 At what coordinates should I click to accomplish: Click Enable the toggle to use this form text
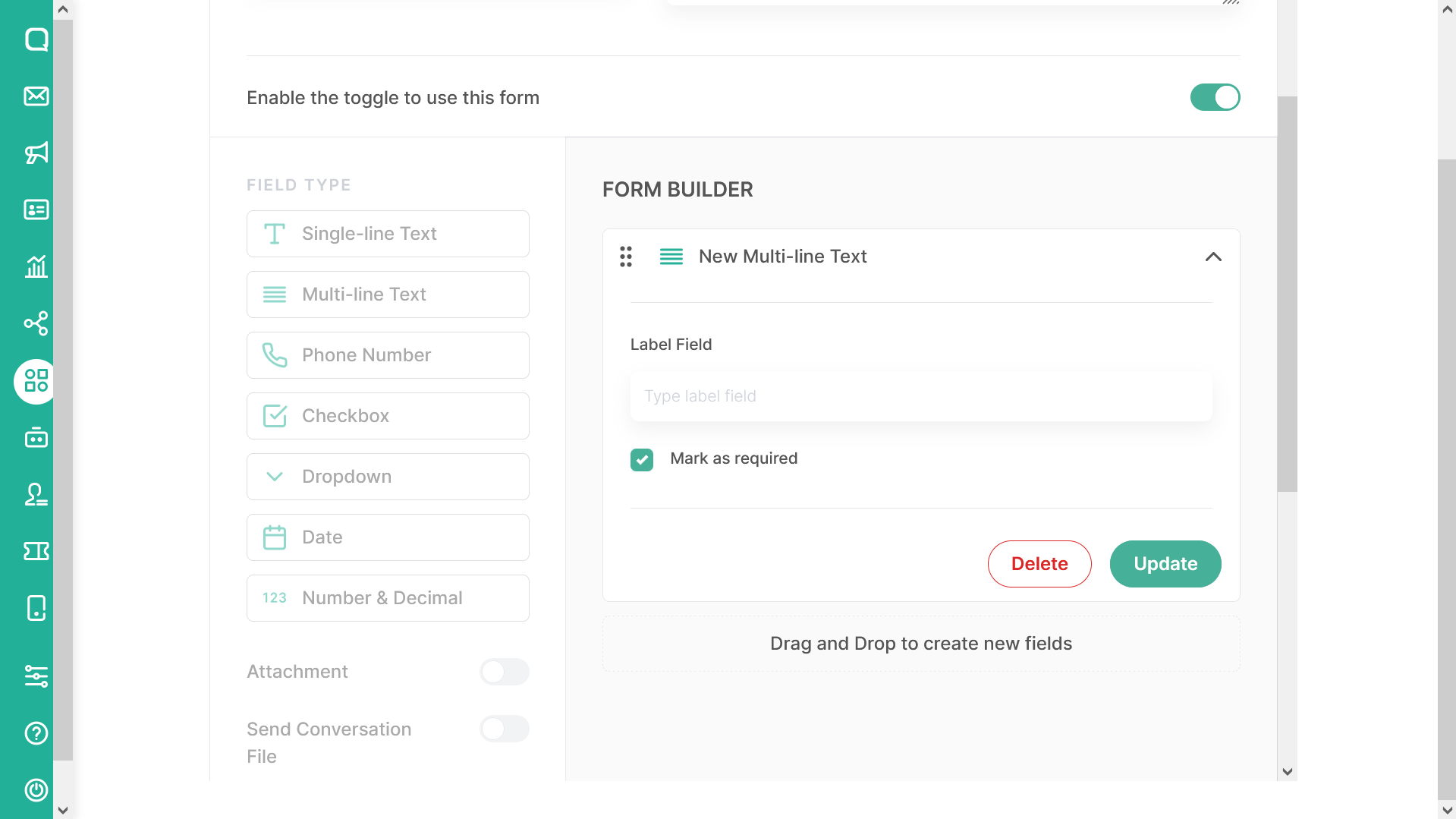coord(393,98)
